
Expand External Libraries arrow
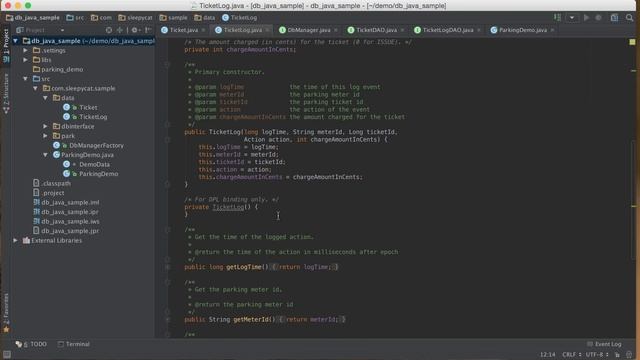[x=16, y=240]
